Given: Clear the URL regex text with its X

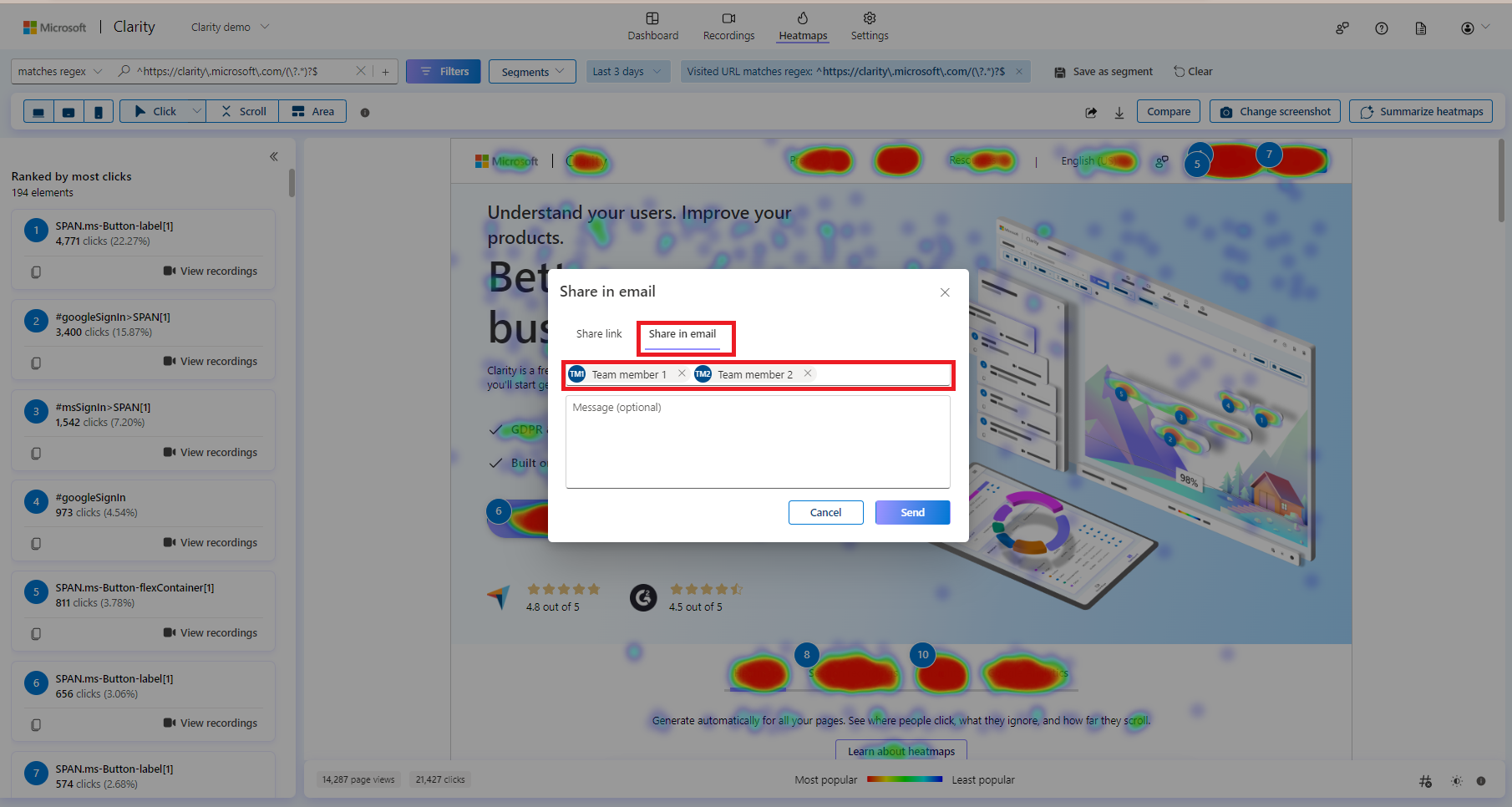Looking at the screenshot, I should (361, 71).
